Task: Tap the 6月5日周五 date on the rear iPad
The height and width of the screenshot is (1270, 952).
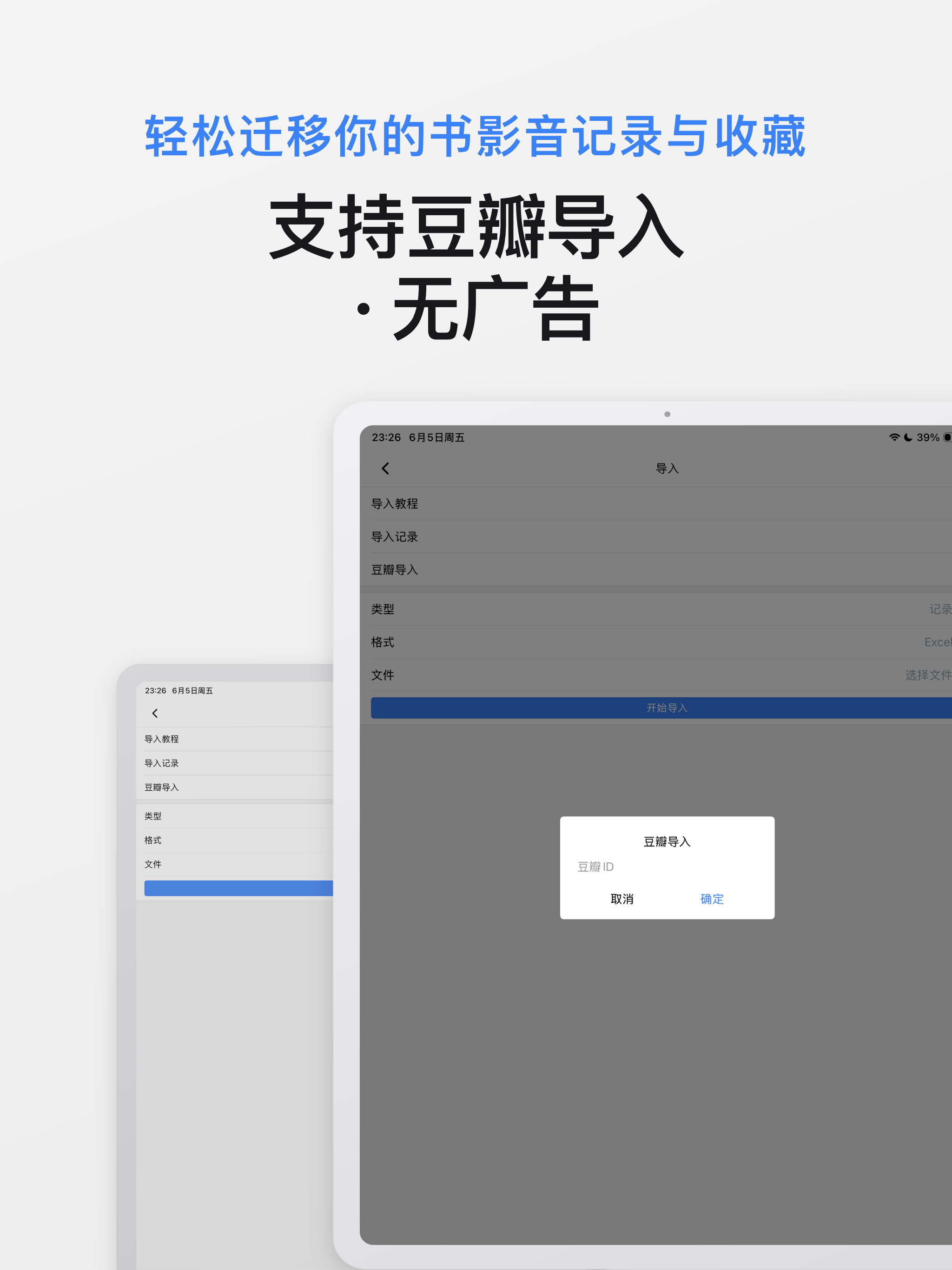Action: (x=192, y=691)
